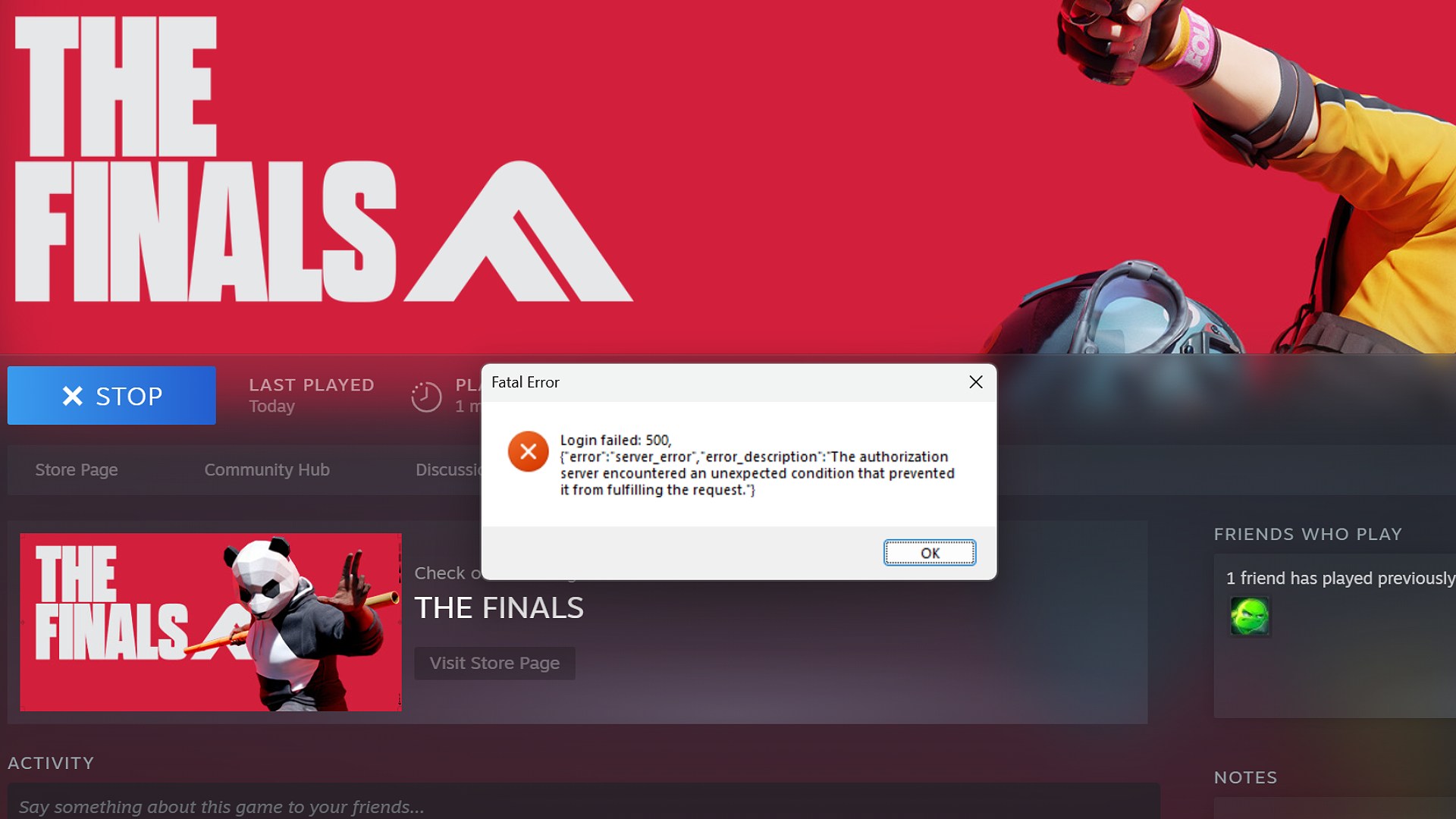
Task: Open the Store Page tab
Action: click(76, 469)
